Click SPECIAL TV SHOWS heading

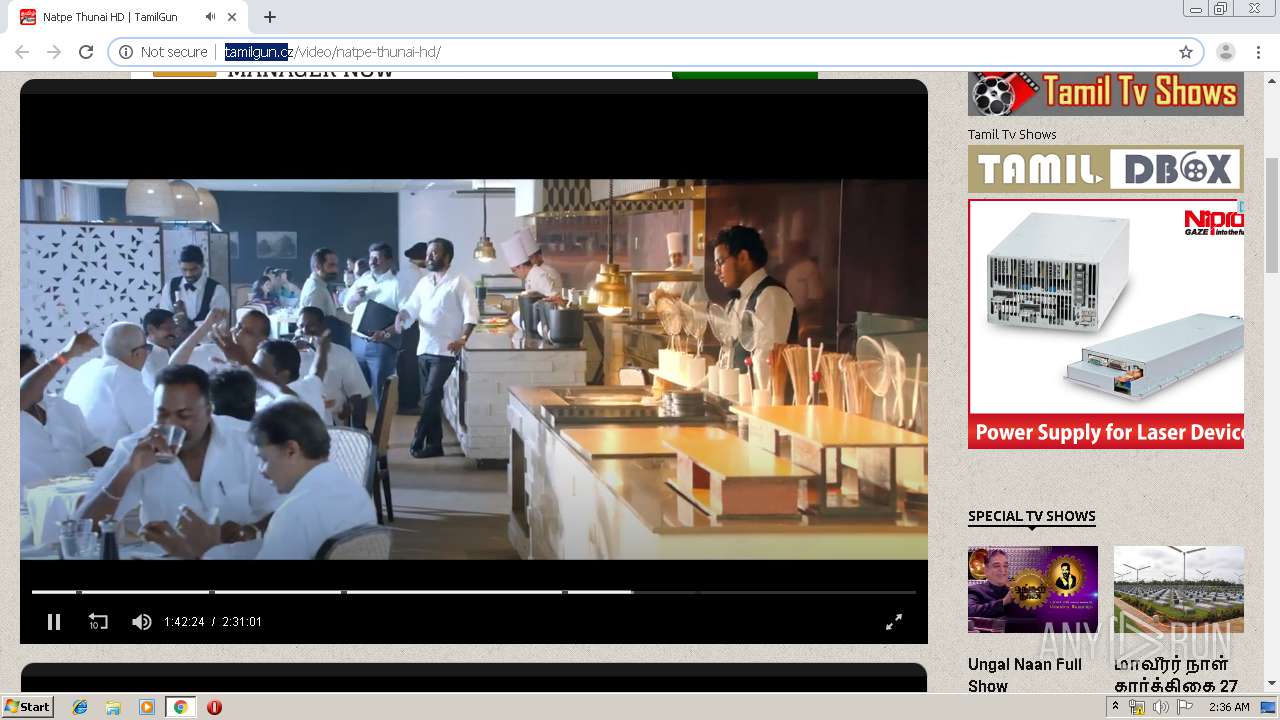point(1032,516)
